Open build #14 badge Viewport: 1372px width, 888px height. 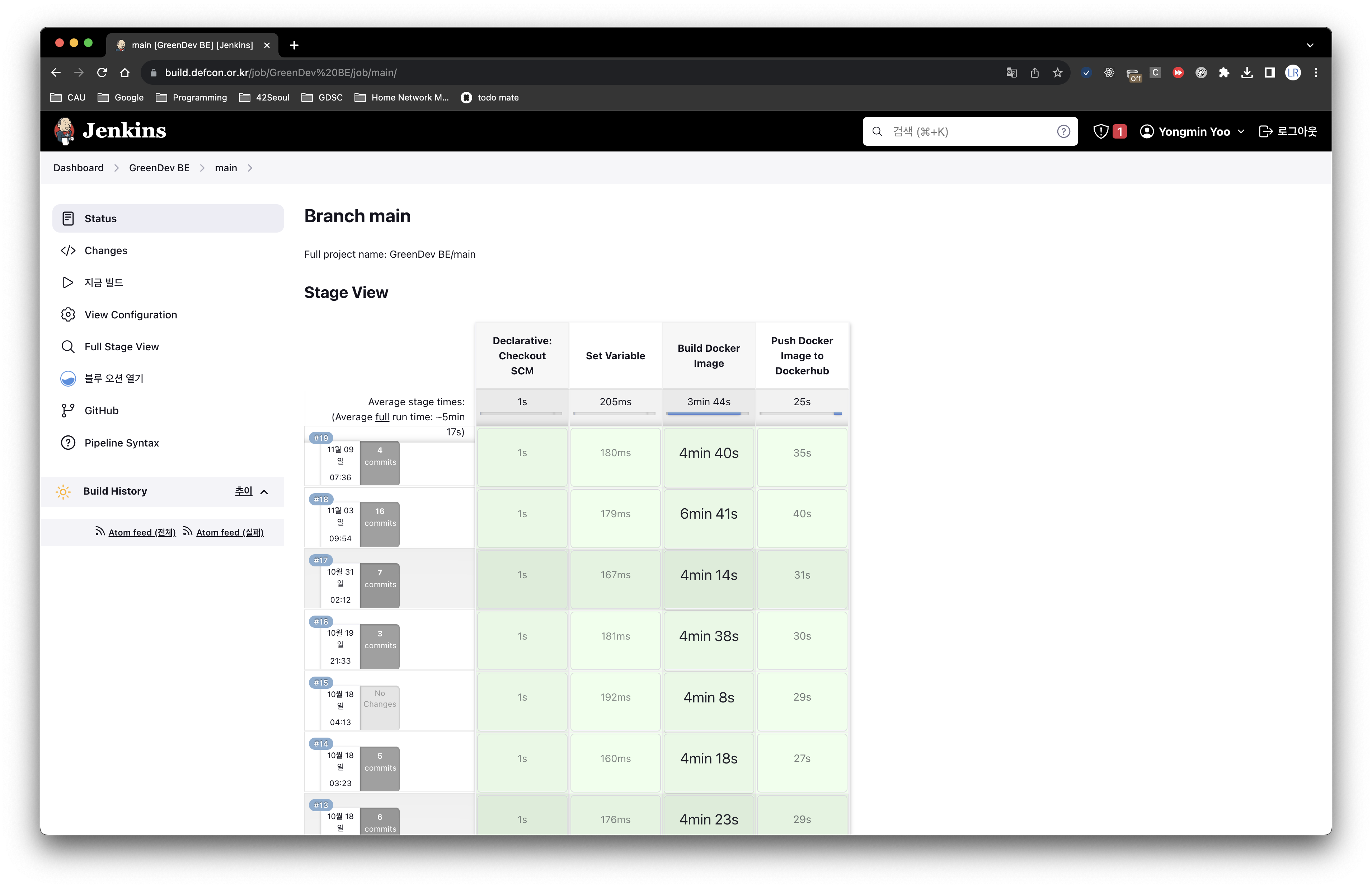pos(321,744)
